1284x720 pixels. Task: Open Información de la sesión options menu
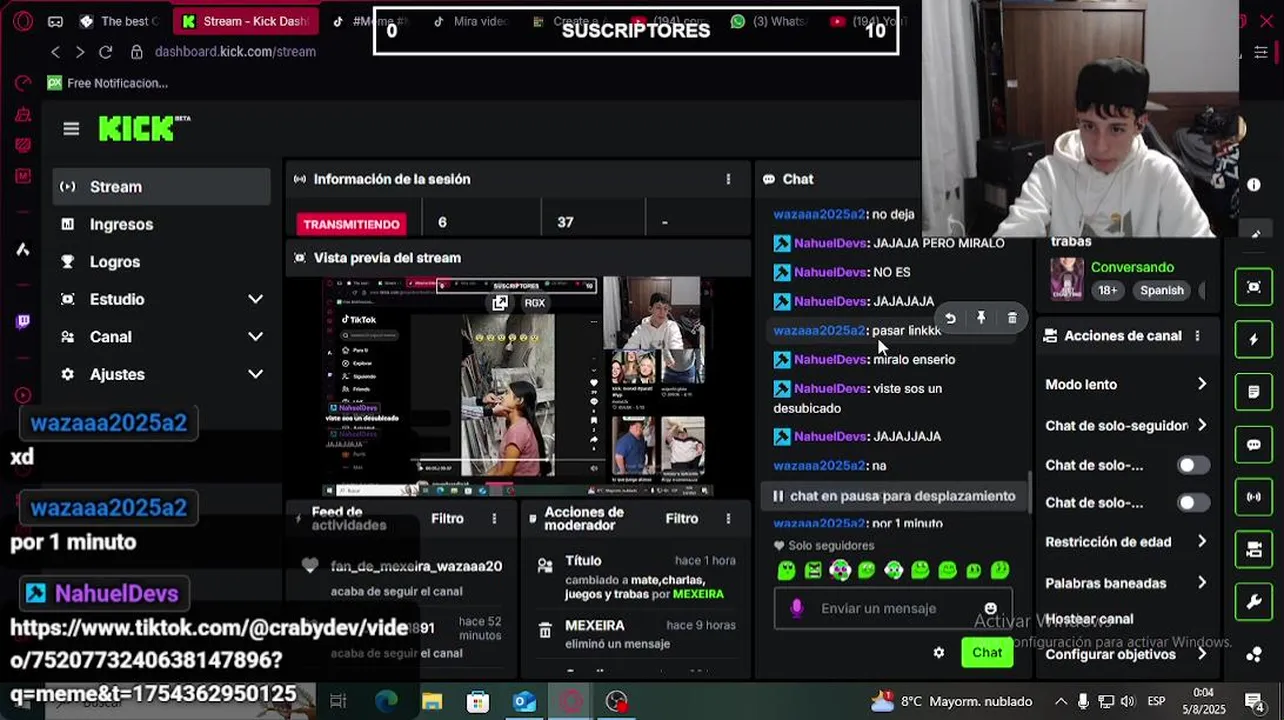click(728, 179)
